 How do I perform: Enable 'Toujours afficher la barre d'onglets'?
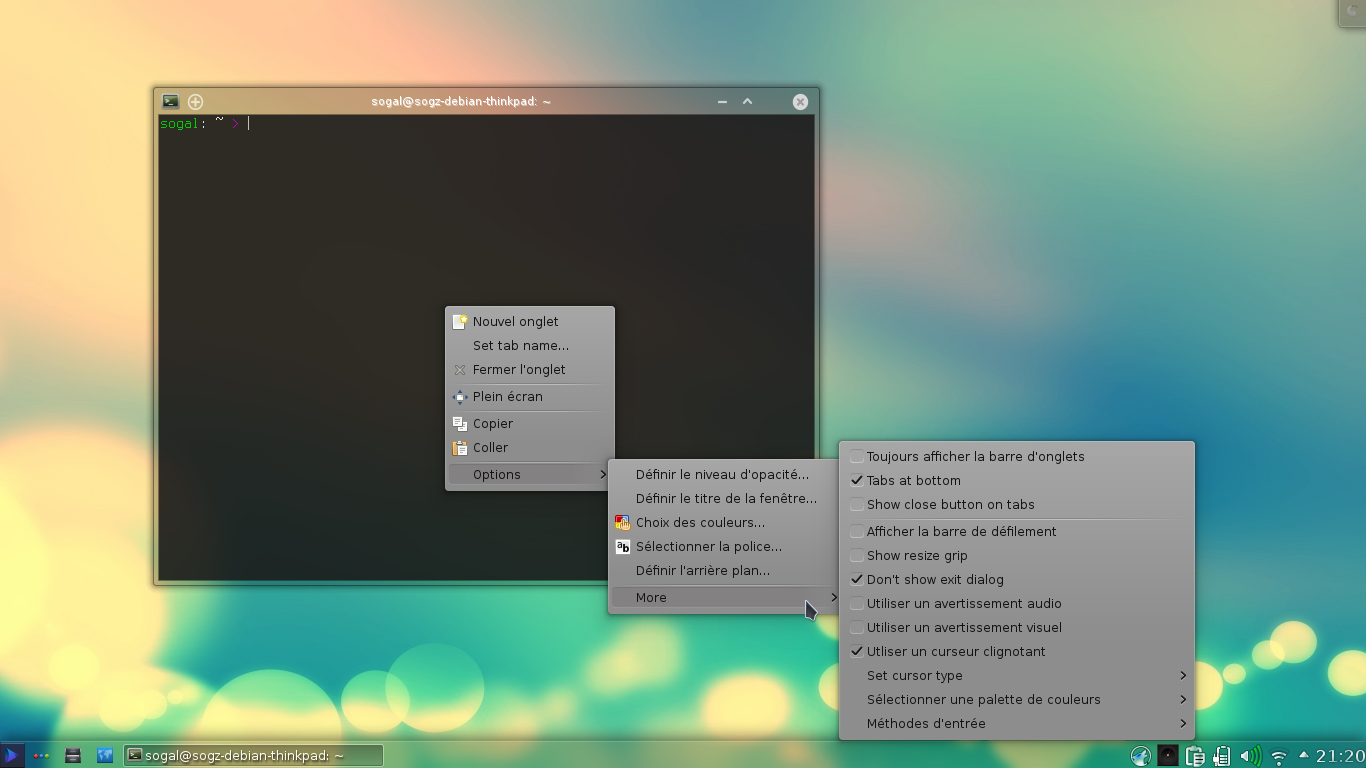857,457
